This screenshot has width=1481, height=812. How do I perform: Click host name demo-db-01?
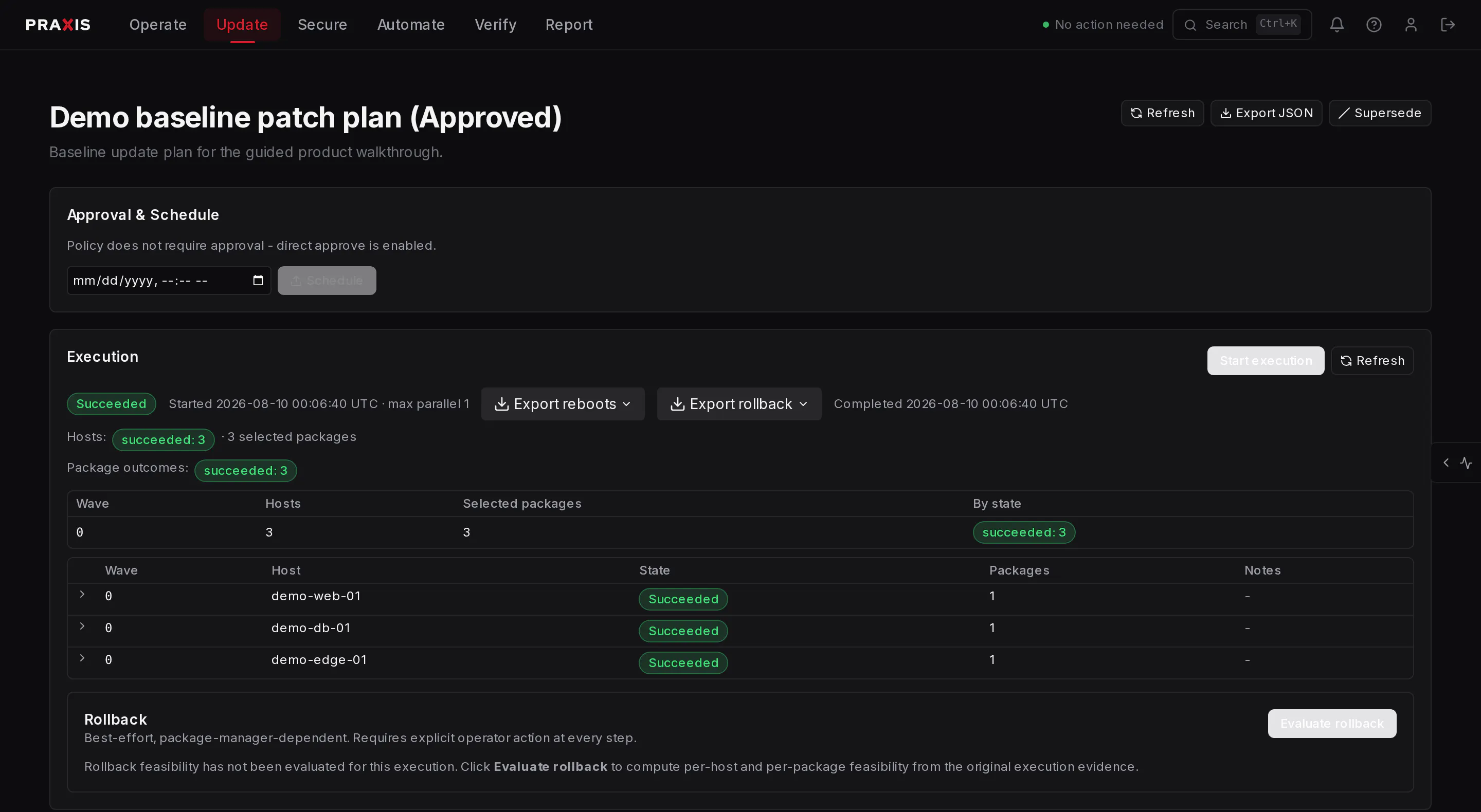click(x=311, y=628)
